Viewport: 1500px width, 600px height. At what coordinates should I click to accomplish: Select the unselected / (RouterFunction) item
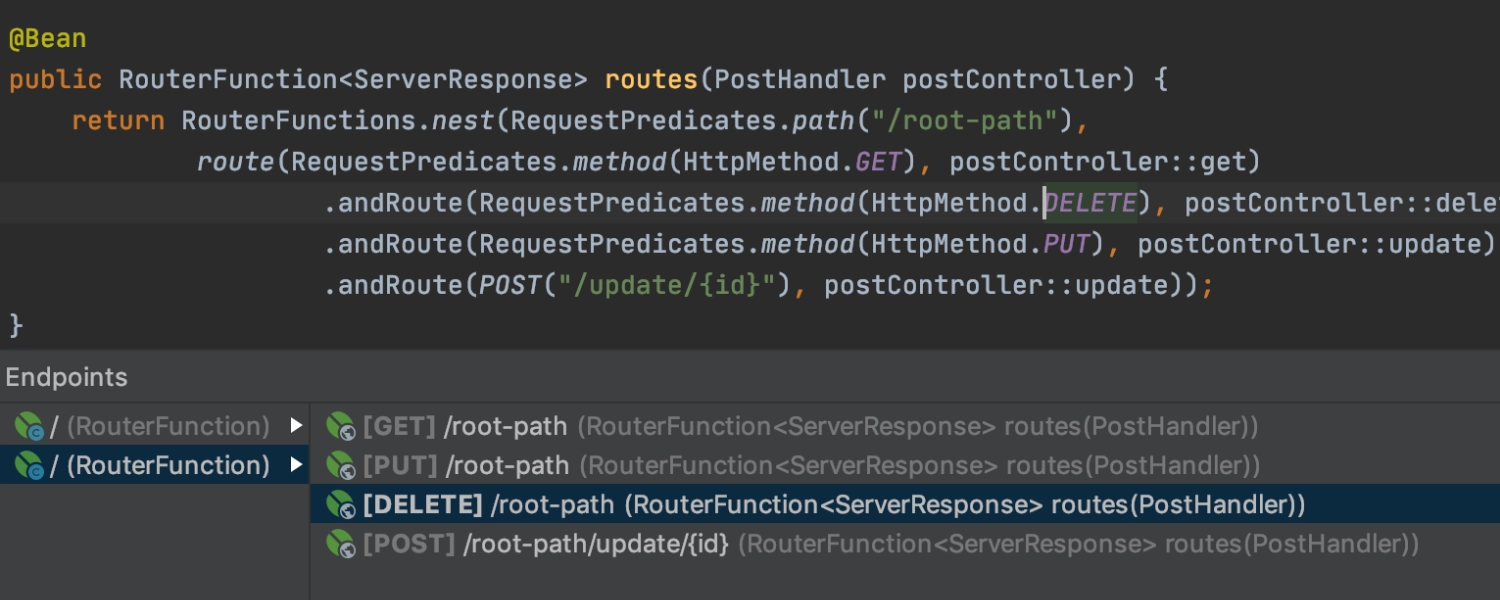[x=155, y=427]
